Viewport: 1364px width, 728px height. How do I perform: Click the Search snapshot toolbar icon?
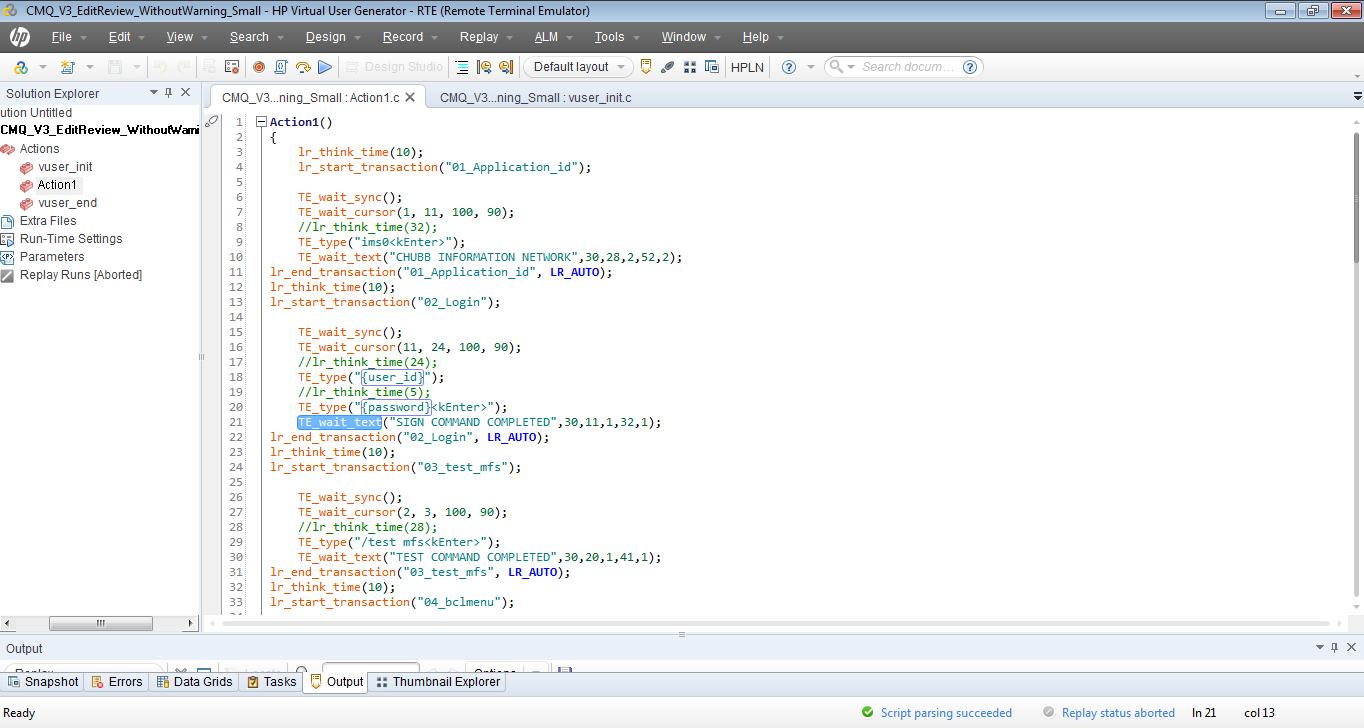point(506,67)
